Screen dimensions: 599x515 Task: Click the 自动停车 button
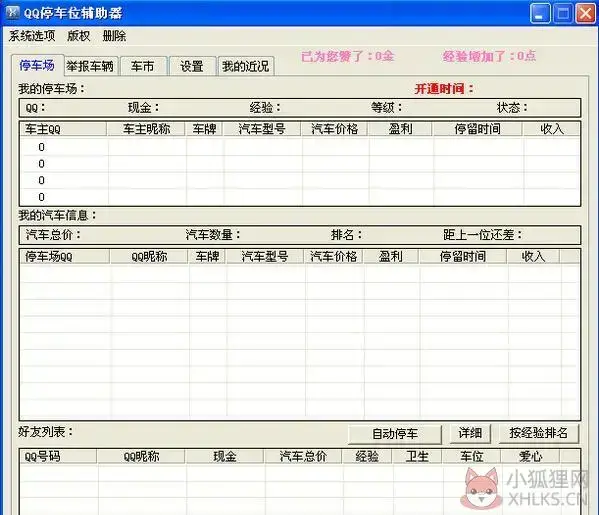(395, 434)
